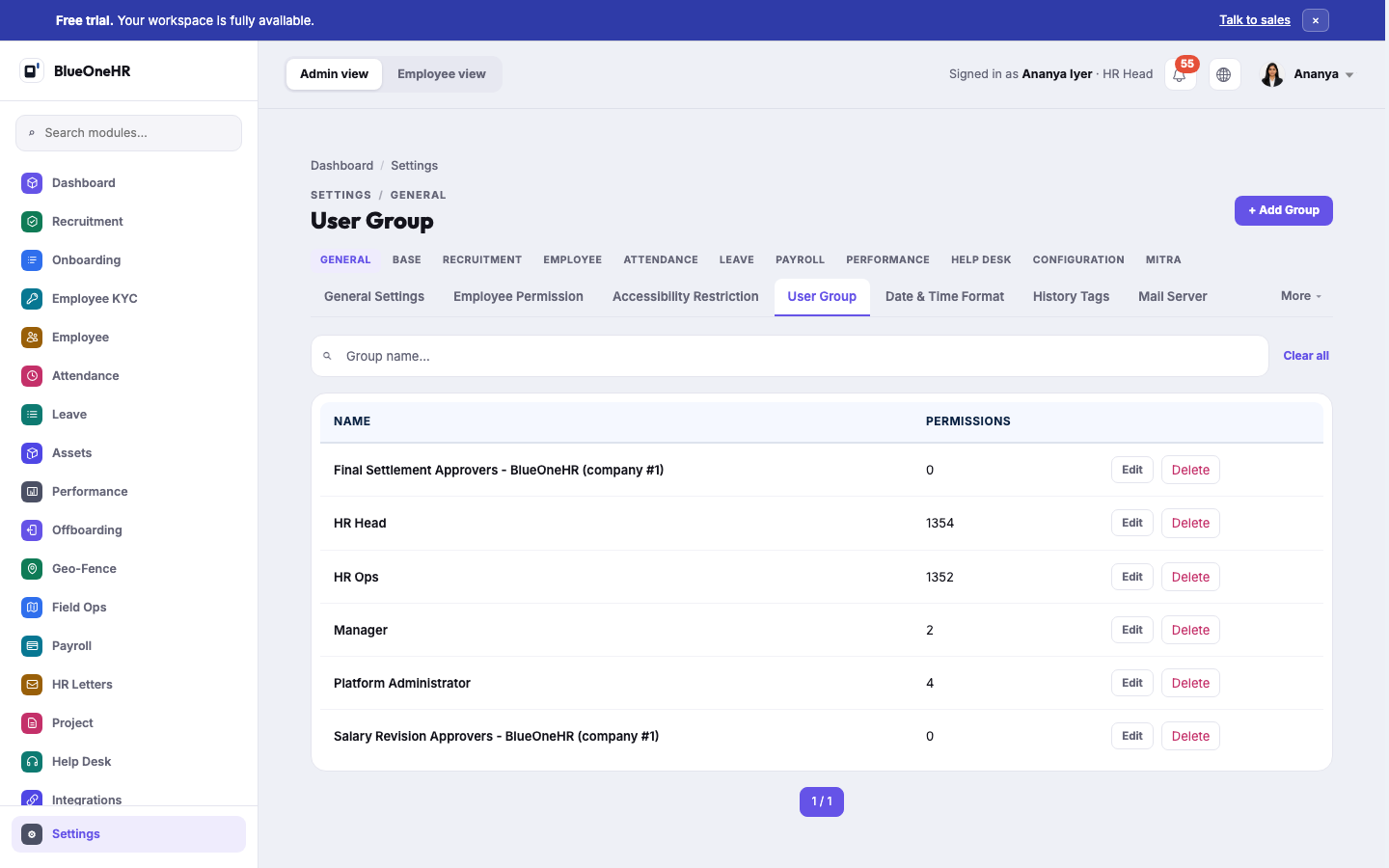Switch to Admin view
This screenshot has height=868, width=1389.
click(x=334, y=74)
